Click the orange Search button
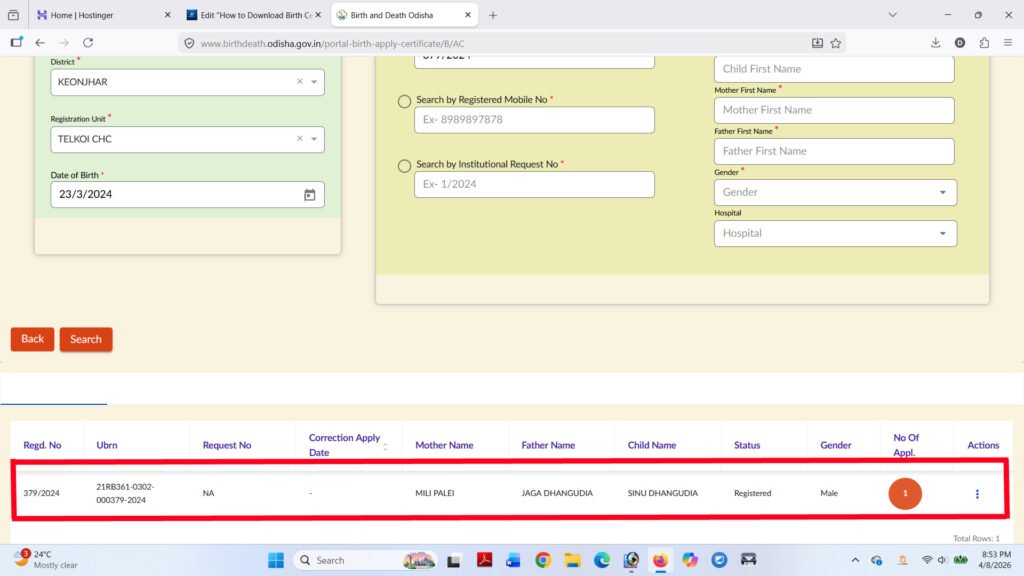 (x=86, y=339)
